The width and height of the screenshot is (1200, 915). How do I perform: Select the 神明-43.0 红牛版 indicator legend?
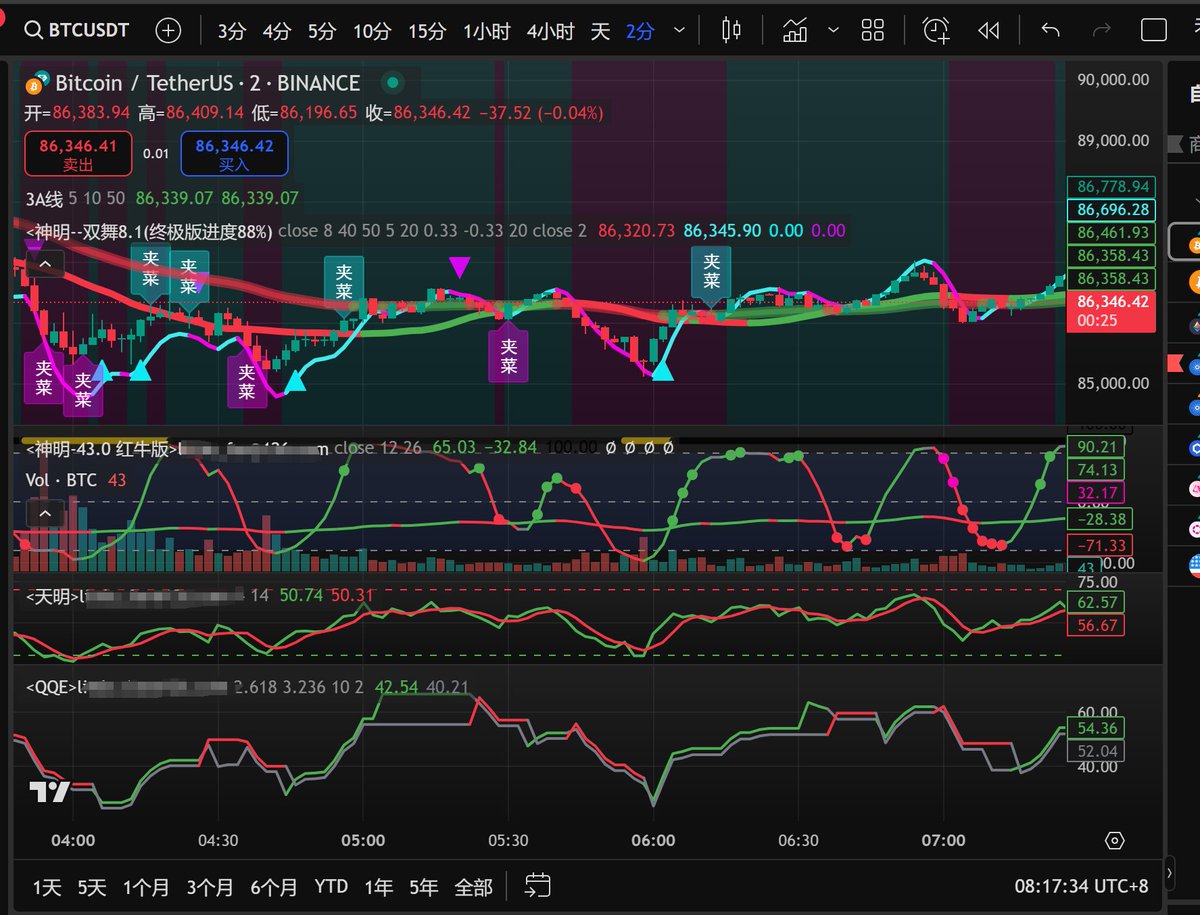pos(100,449)
